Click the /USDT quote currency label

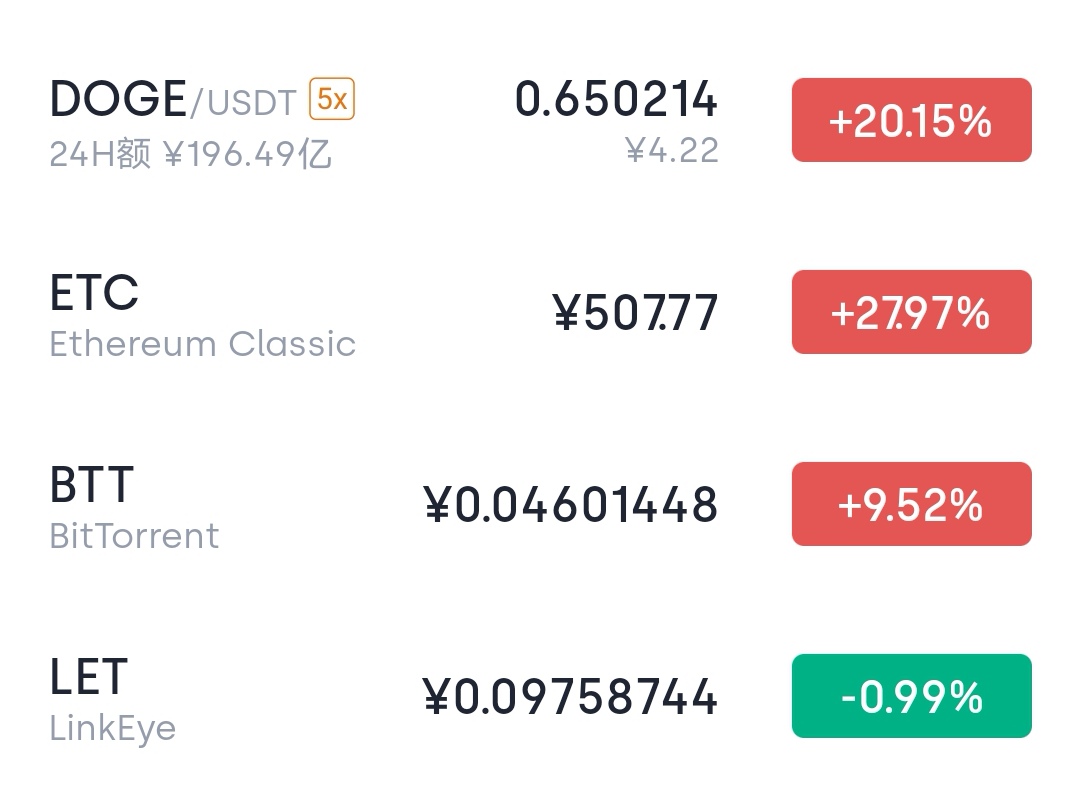pos(244,103)
